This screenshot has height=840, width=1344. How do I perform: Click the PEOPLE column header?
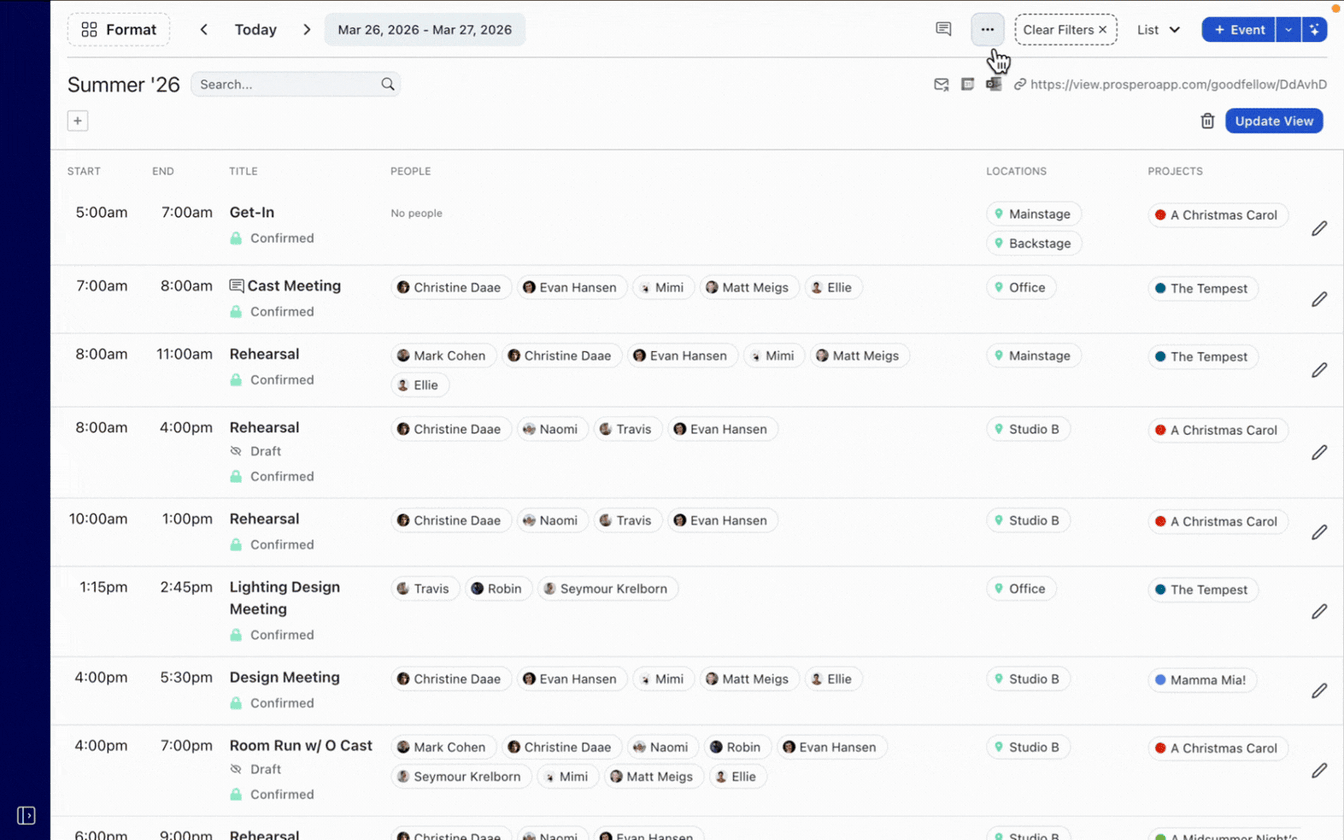tap(410, 171)
